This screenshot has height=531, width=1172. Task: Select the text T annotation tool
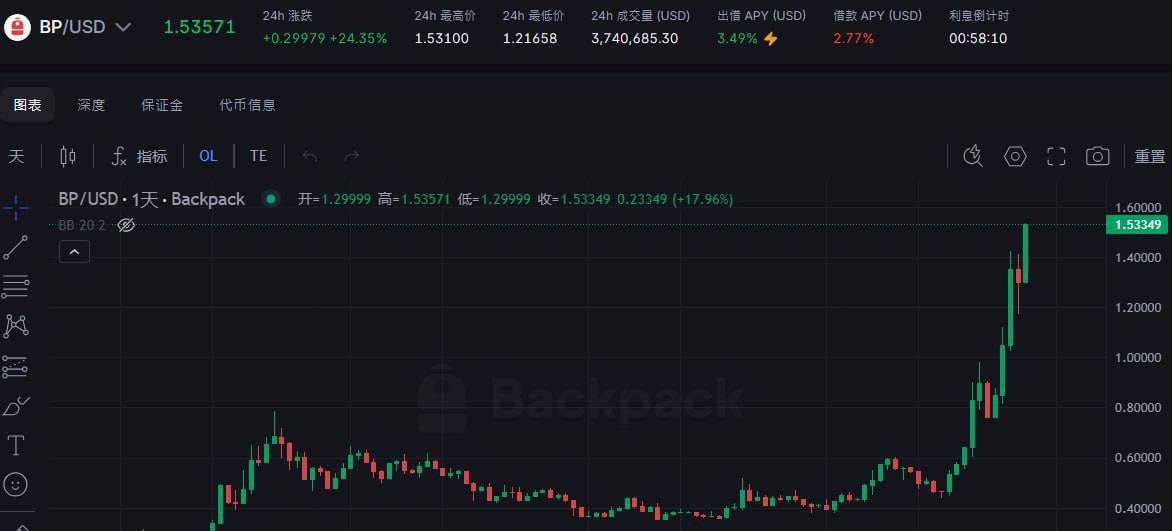tap(16, 446)
